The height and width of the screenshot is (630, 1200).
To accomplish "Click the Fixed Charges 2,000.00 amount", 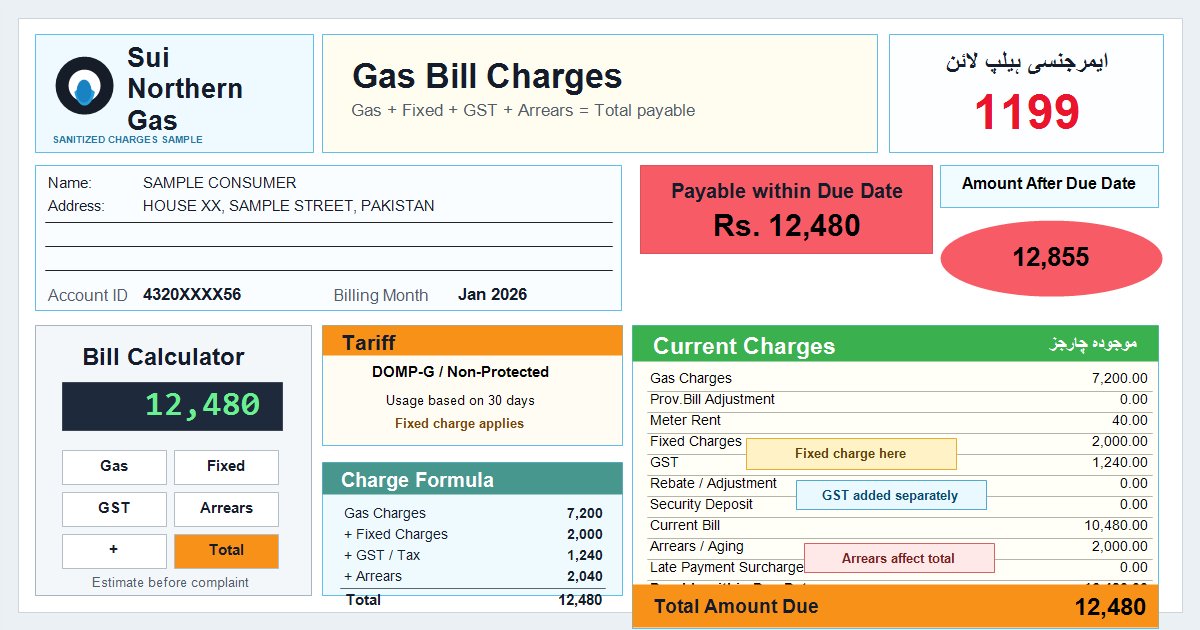I will [x=1119, y=441].
